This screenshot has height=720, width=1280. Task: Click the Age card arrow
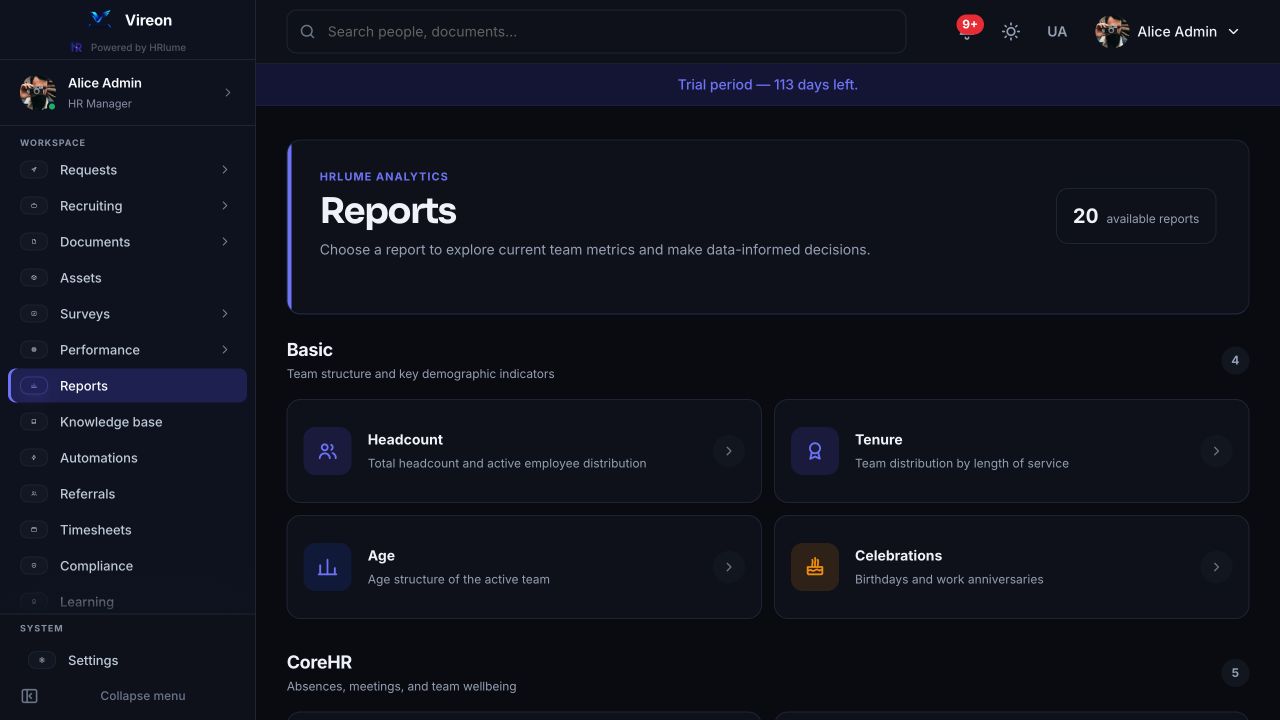tap(729, 567)
